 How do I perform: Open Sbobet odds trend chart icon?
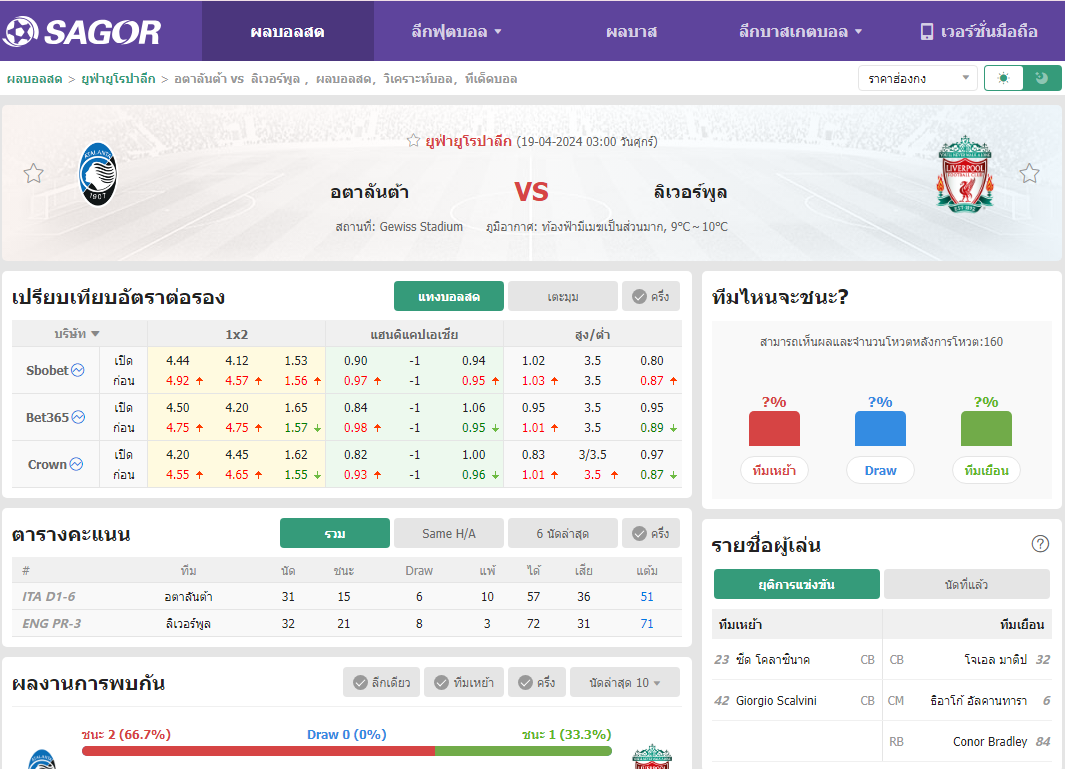[78, 370]
